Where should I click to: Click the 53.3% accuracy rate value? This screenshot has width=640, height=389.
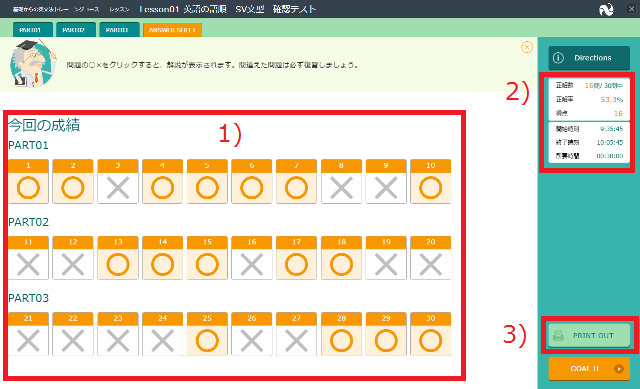[x=611, y=100]
